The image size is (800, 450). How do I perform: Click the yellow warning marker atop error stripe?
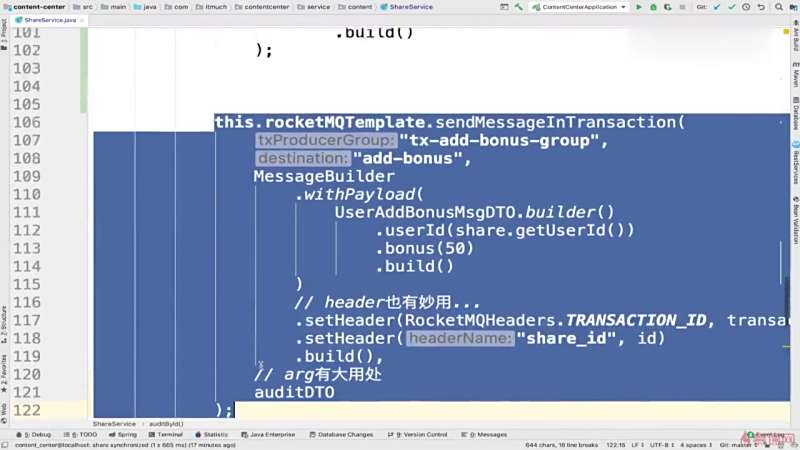786,32
